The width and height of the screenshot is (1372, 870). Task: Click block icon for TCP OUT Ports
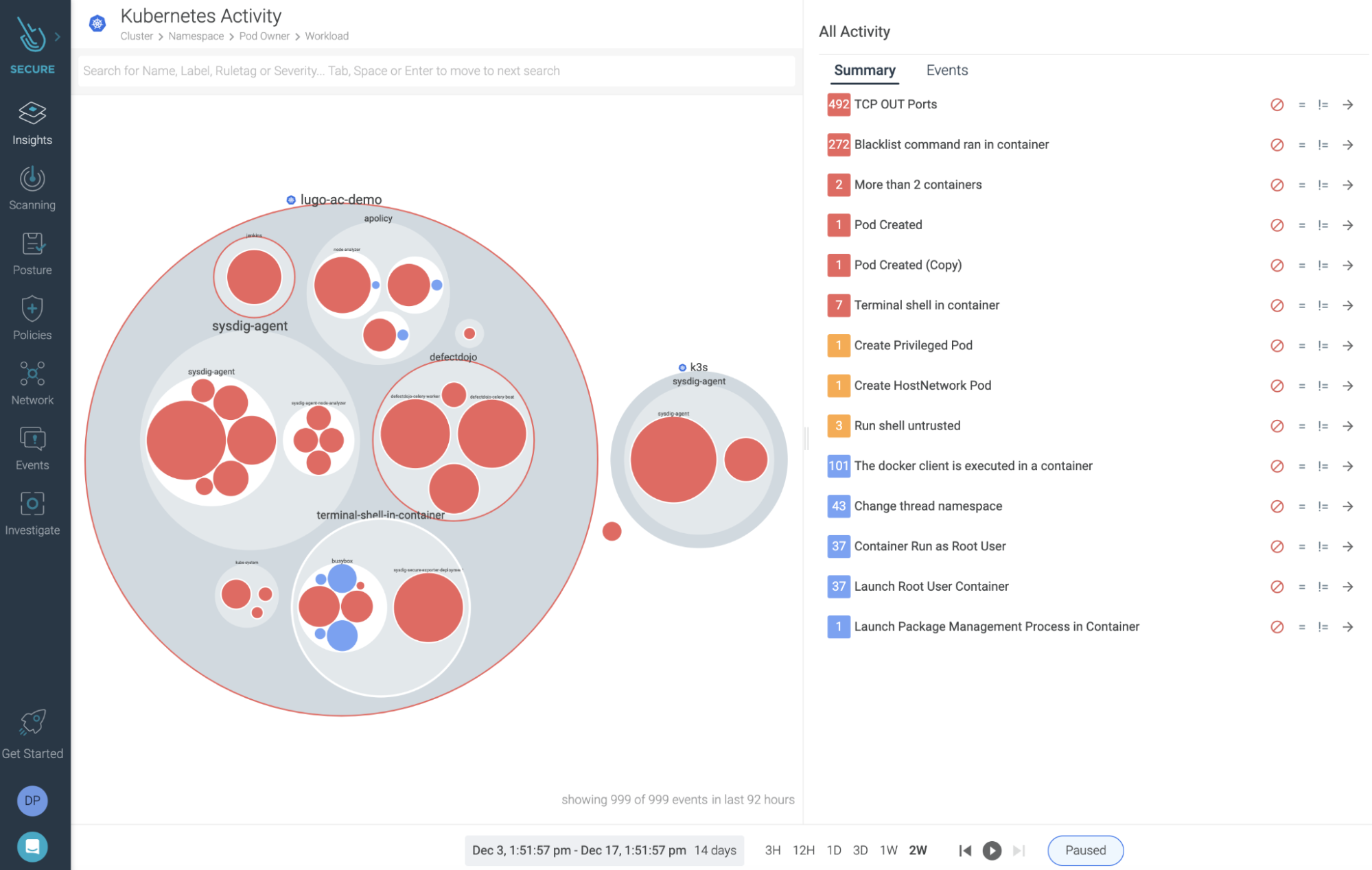click(x=1277, y=105)
